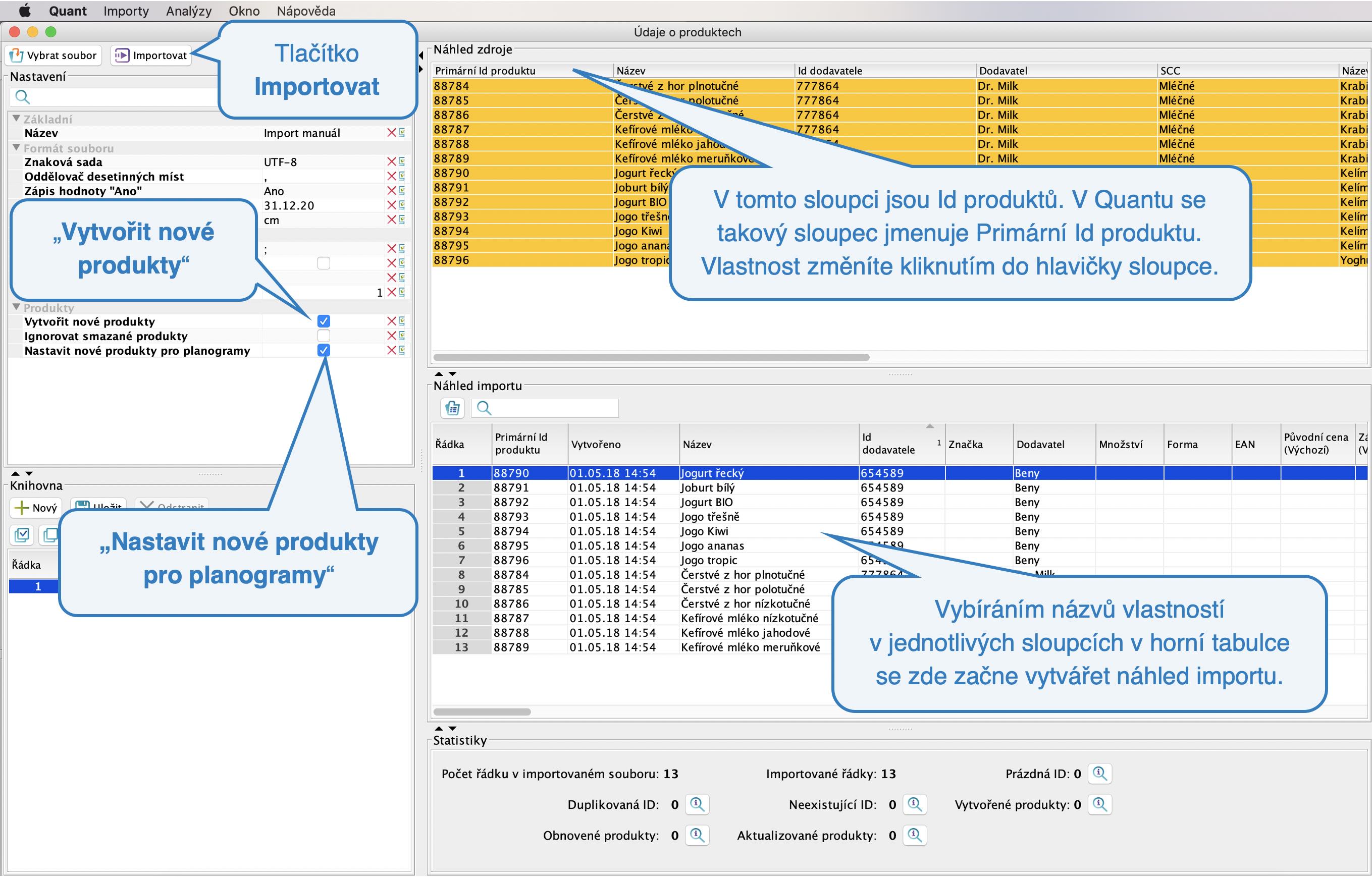Toggle Nastavit nové produkty pro planogramy checkbox
The width and height of the screenshot is (1372, 877).
(x=324, y=350)
